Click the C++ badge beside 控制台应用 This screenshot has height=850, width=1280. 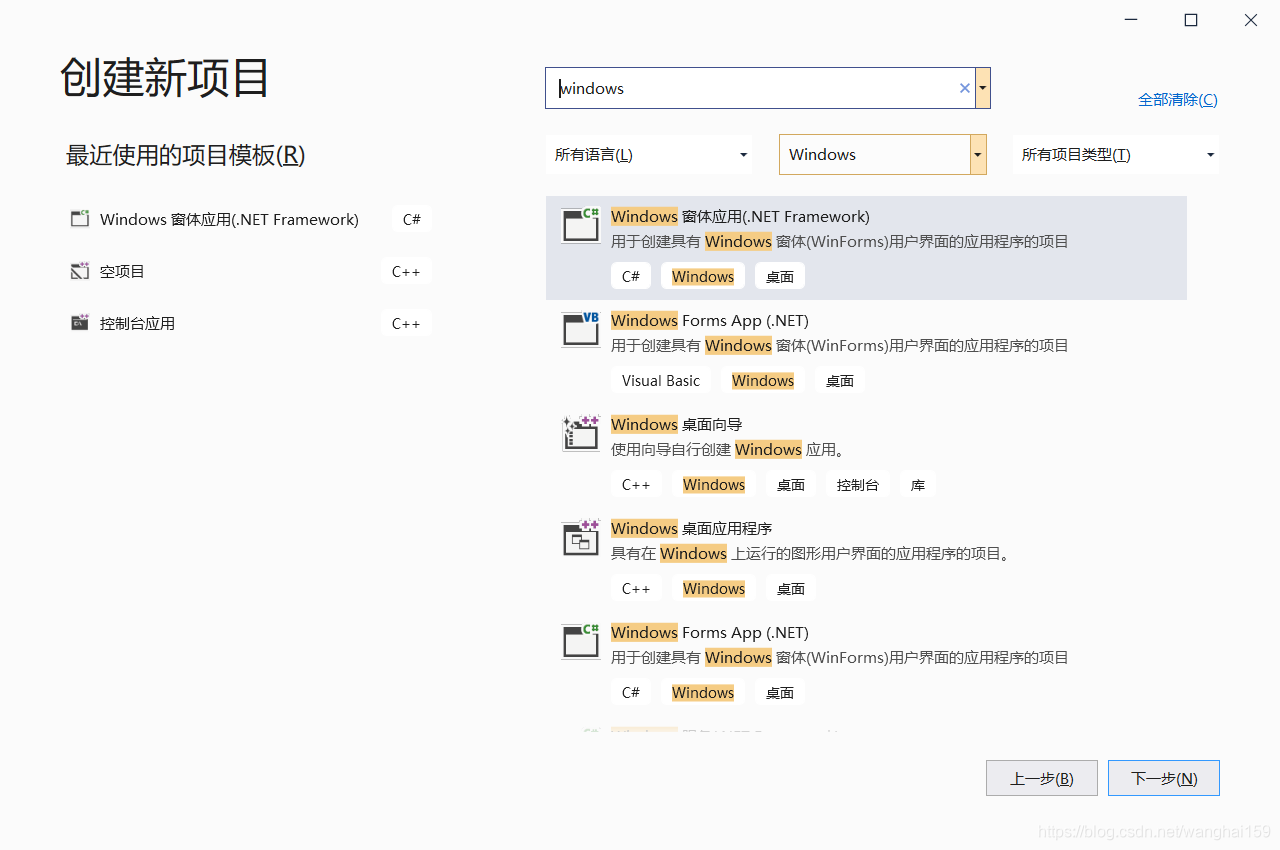(x=406, y=323)
